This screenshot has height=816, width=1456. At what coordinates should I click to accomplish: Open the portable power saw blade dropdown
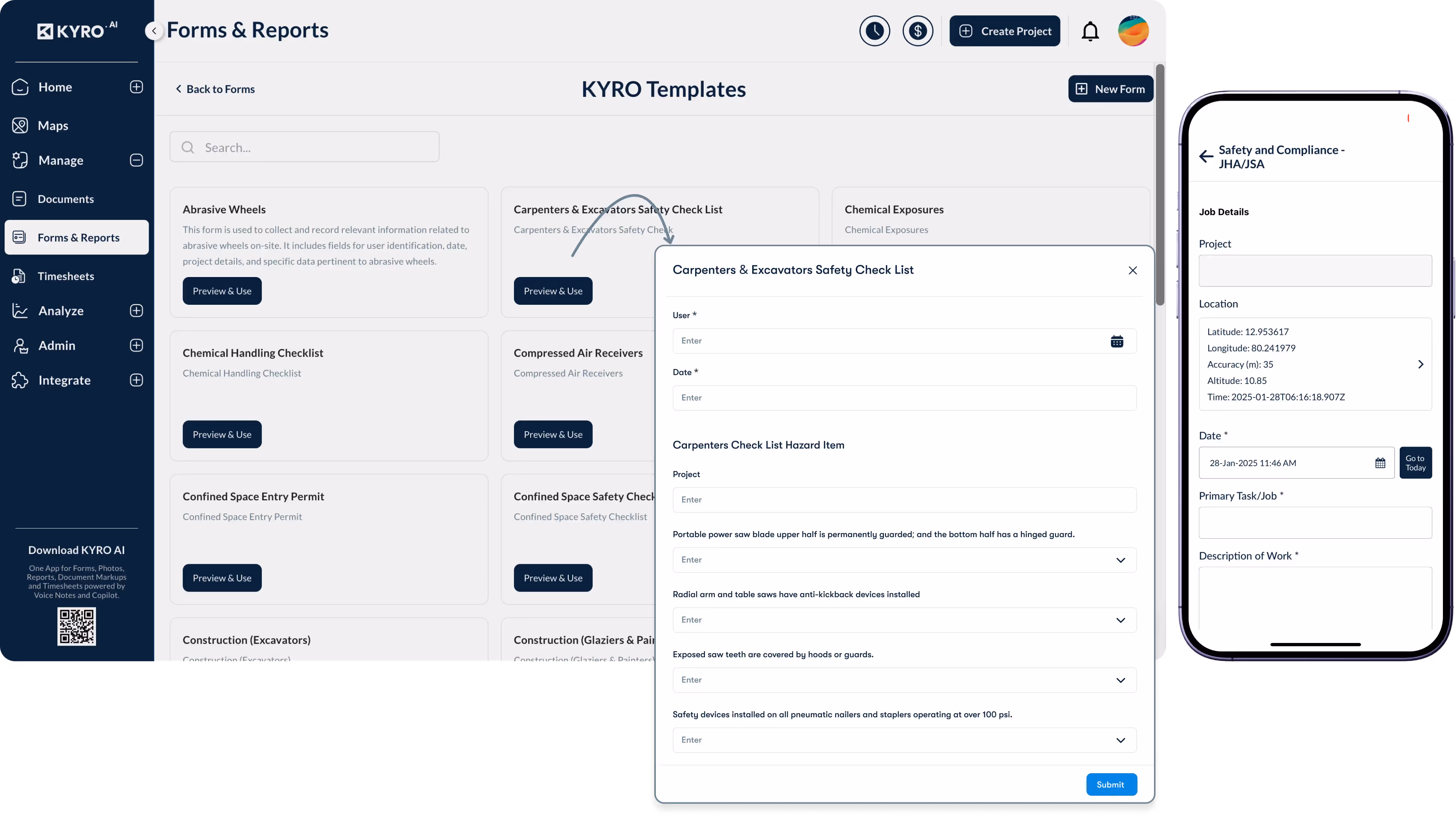click(x=1120, y=560)
